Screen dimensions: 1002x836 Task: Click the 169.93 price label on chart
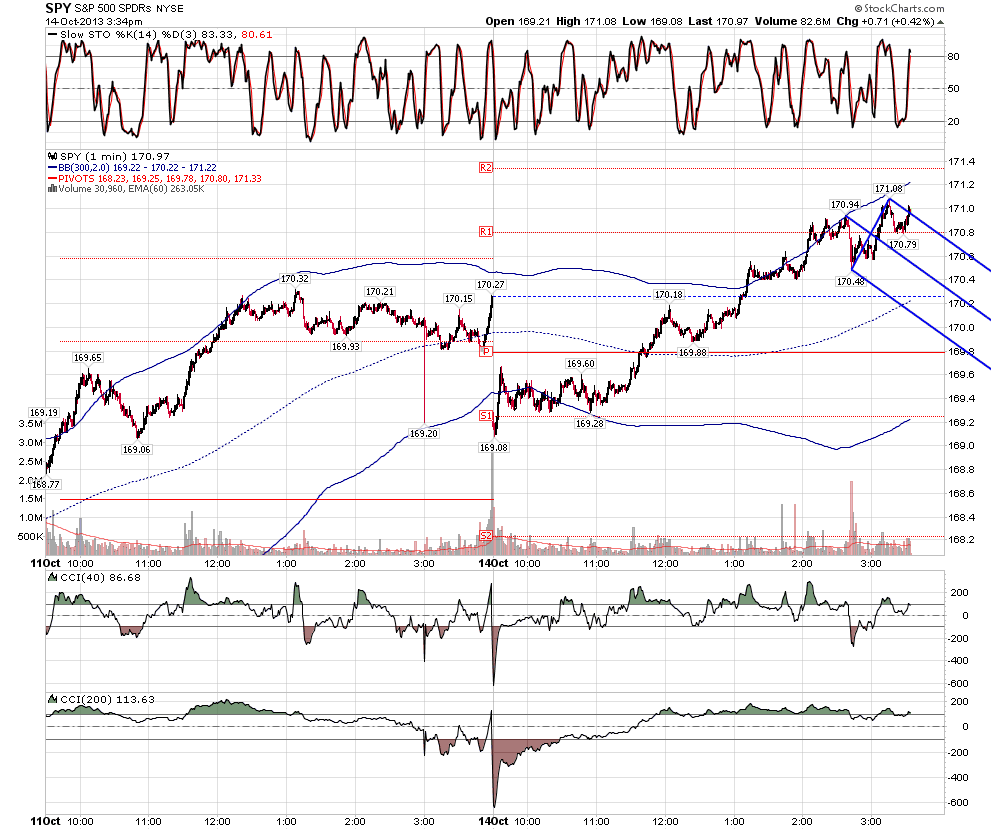(x=346, y=346)
